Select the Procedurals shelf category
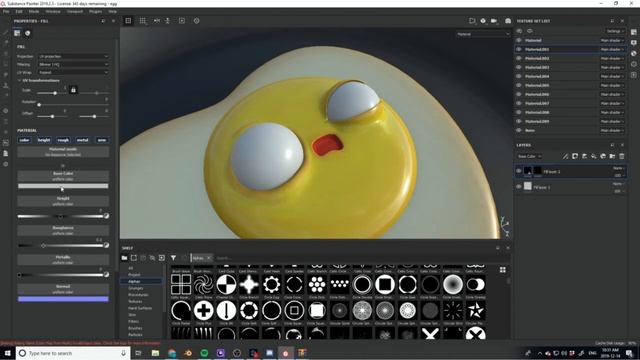Screen dimensions: 640x360 [x=138, y=295]
